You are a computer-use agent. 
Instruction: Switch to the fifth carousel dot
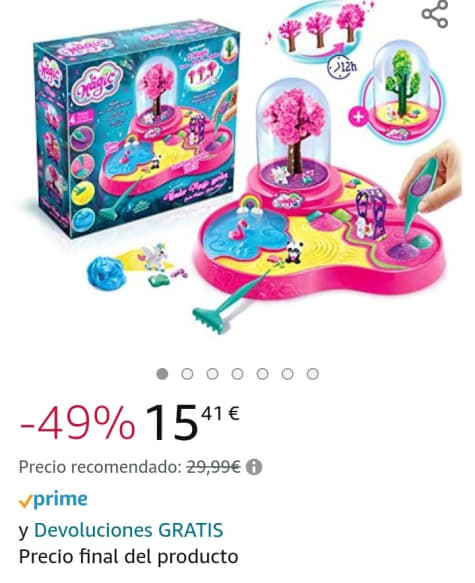(262, 374)
